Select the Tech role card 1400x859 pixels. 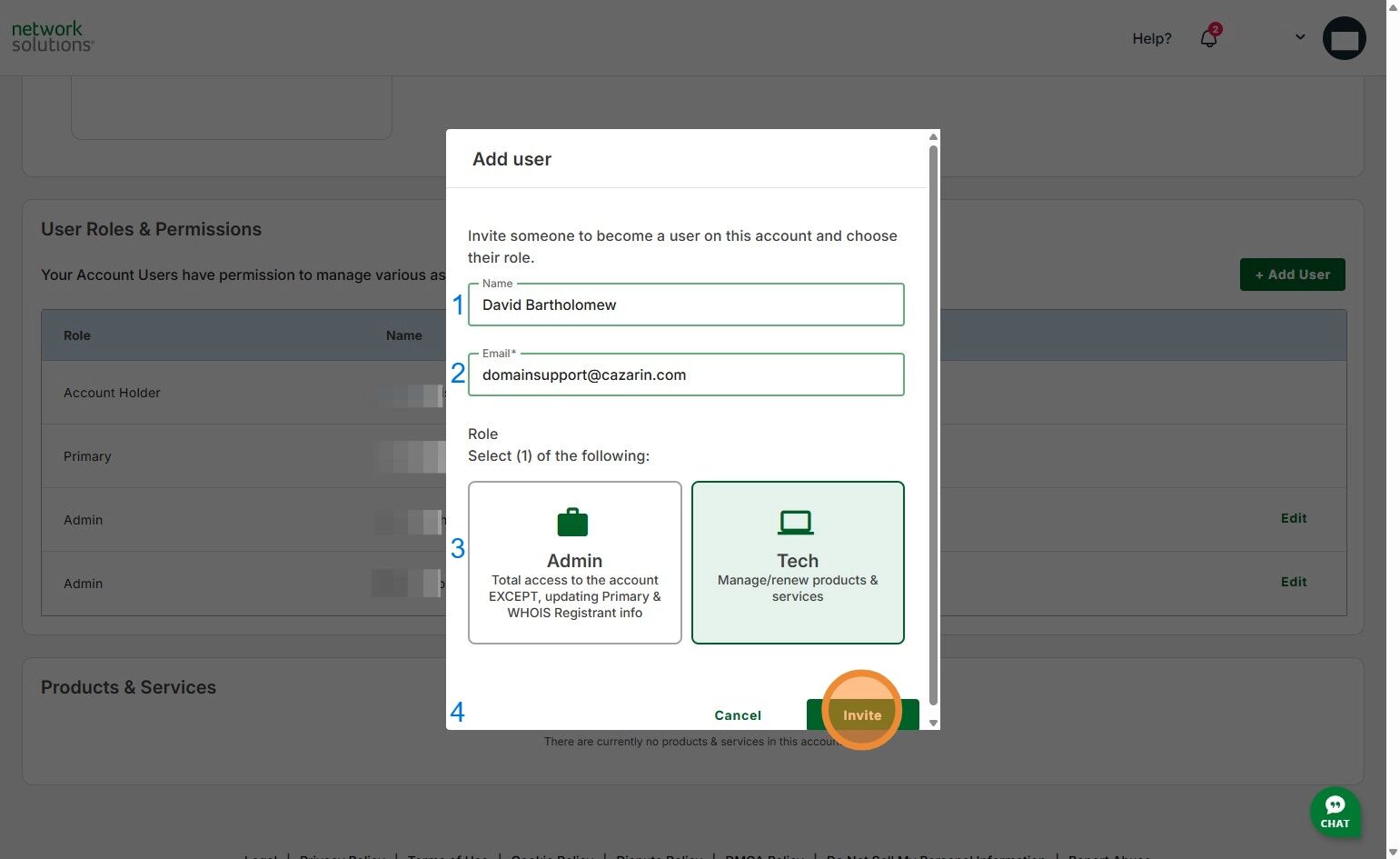(798, 563)
